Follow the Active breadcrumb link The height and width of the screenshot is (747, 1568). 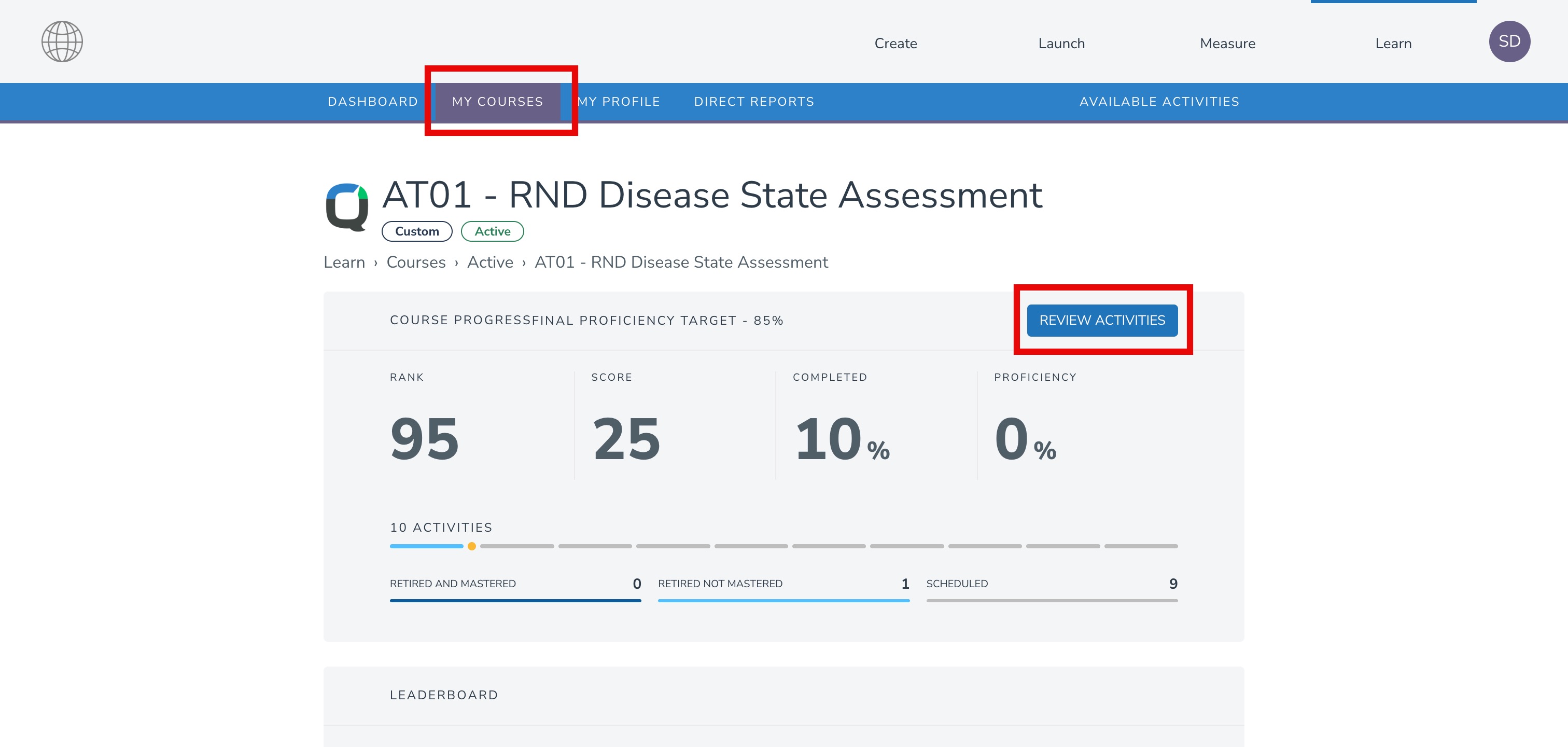490,262
